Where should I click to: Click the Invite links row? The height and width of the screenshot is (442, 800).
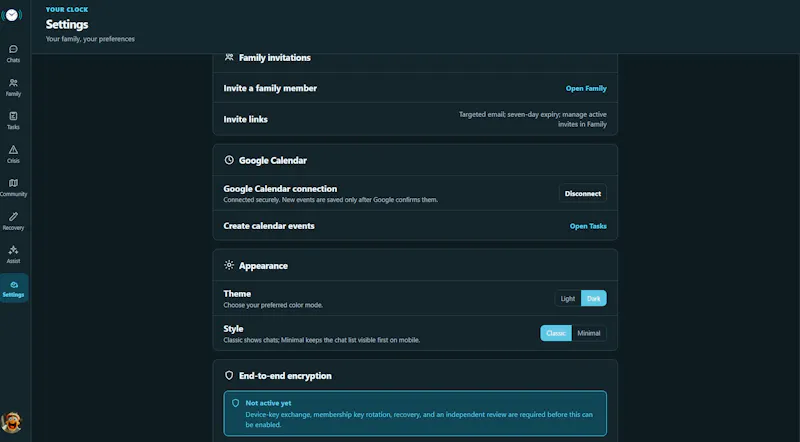pyautogui.click(x=415, y=119)
